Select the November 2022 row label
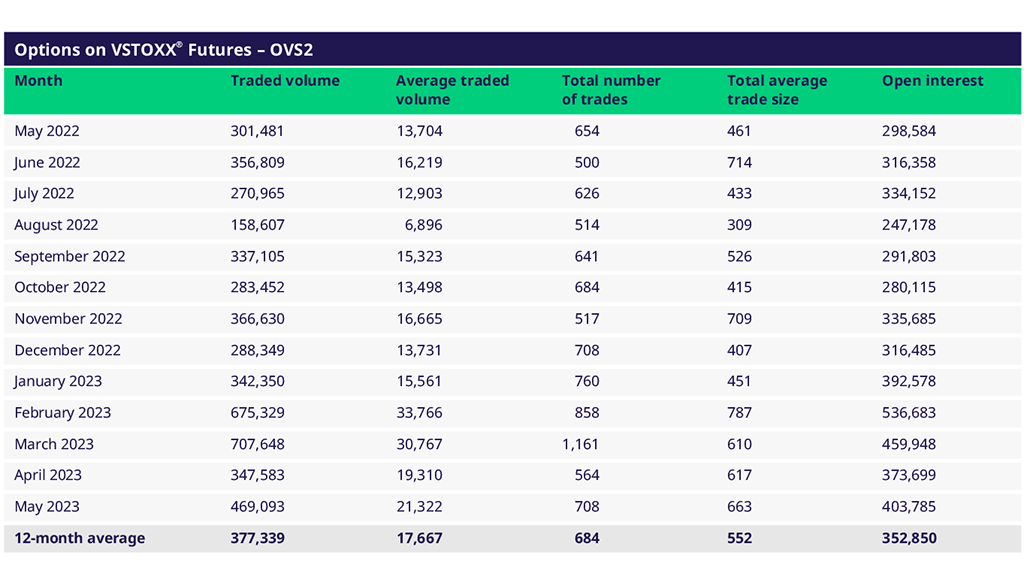 coord(68,319)
